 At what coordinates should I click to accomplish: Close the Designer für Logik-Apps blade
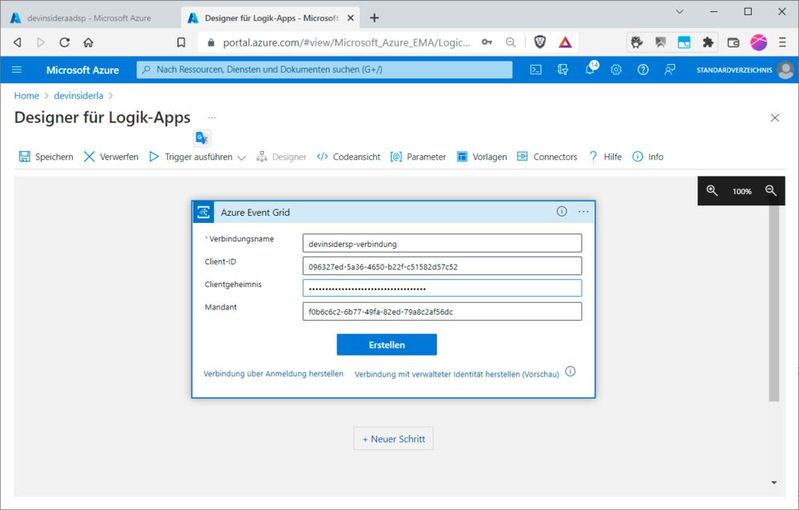coord(775,118)
